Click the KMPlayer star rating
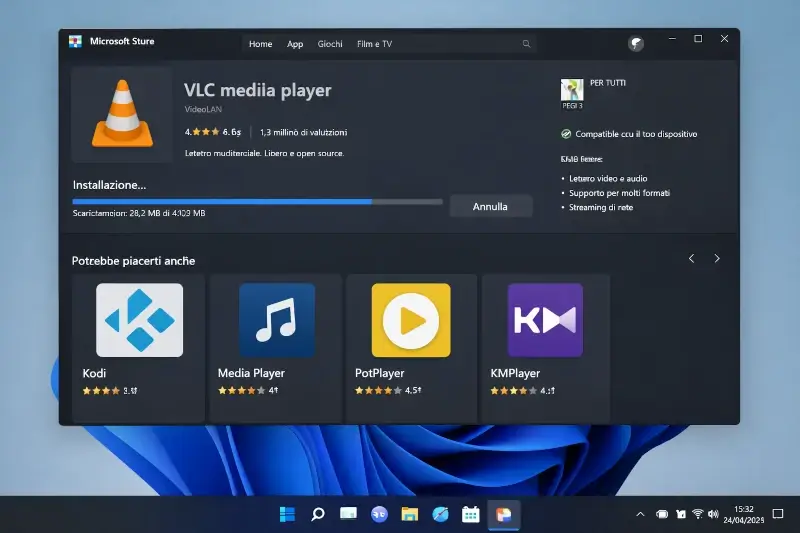The image size is (800, 533). click(522, 391)
